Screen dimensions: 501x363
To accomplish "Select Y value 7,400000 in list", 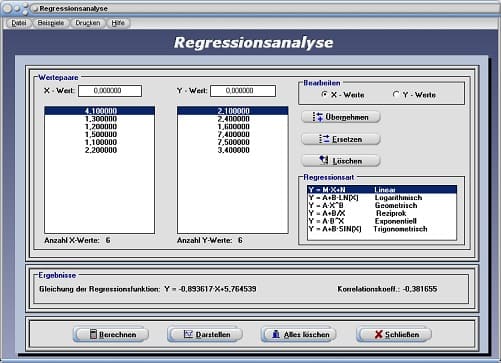I will pos(233,135).
